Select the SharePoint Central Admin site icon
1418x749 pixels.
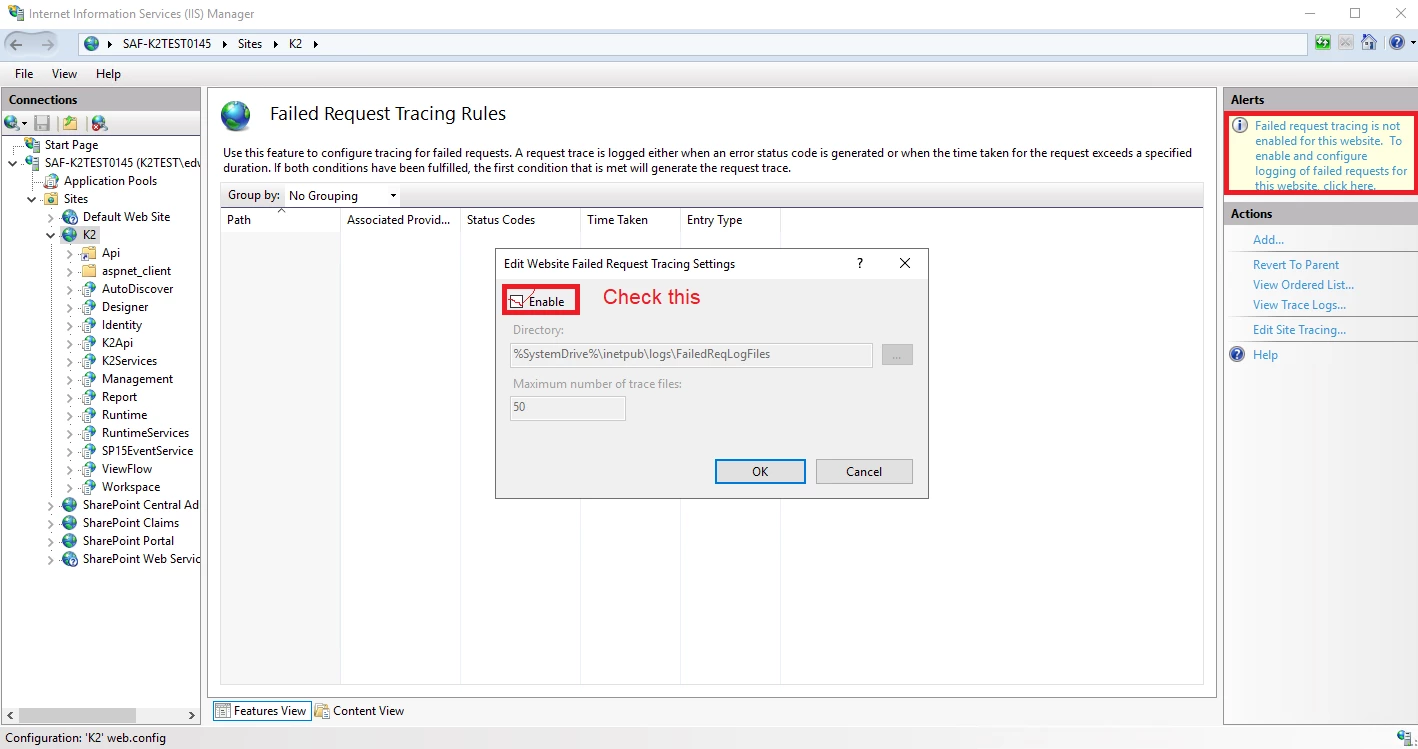70,505
